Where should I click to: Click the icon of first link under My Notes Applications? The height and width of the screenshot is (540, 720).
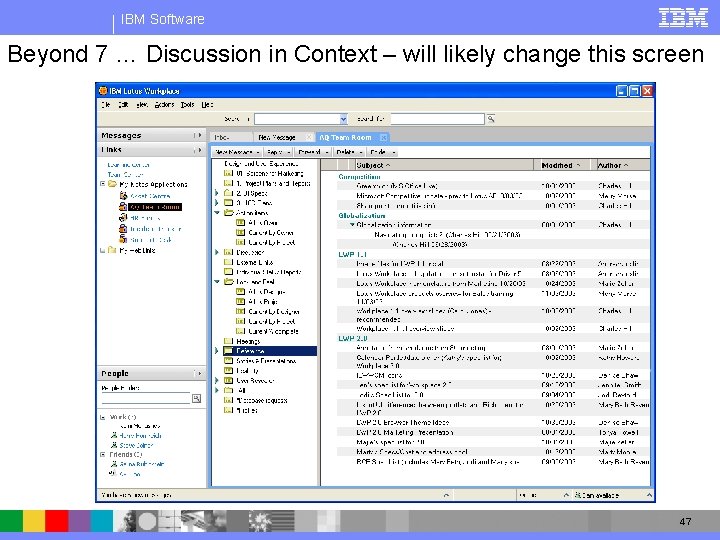coord(123,196)
